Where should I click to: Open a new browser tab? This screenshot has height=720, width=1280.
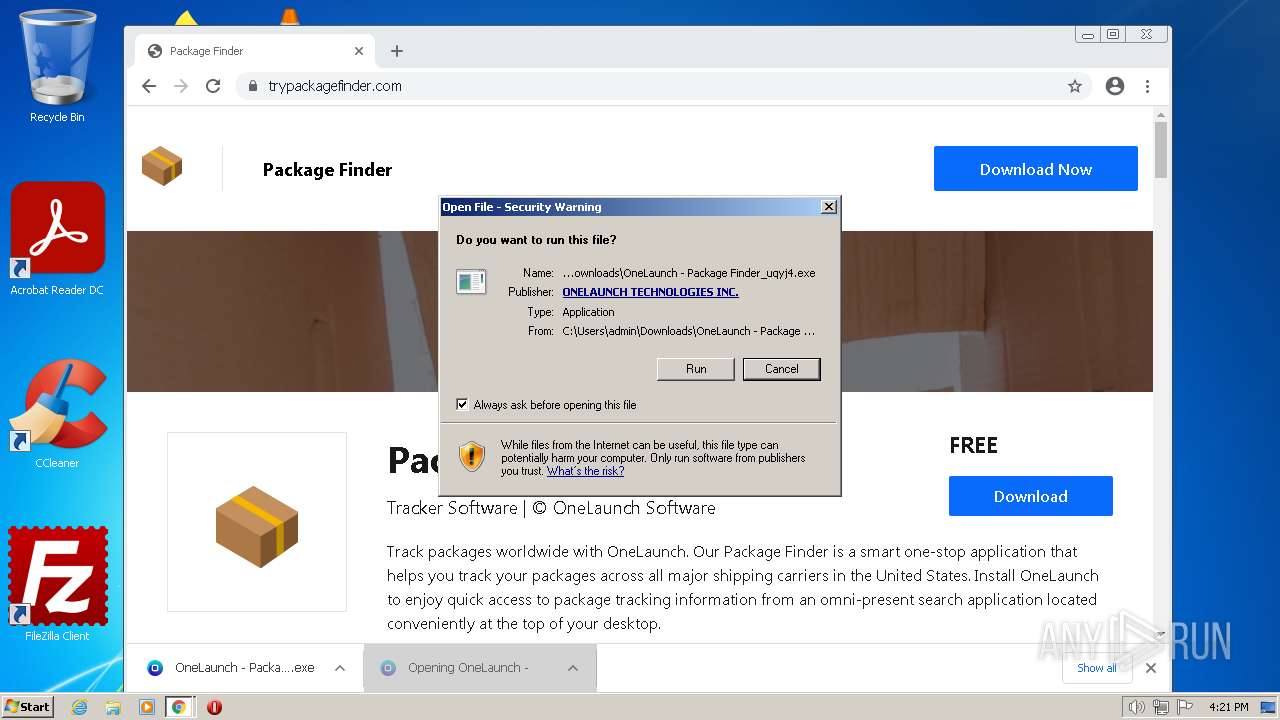397,51
